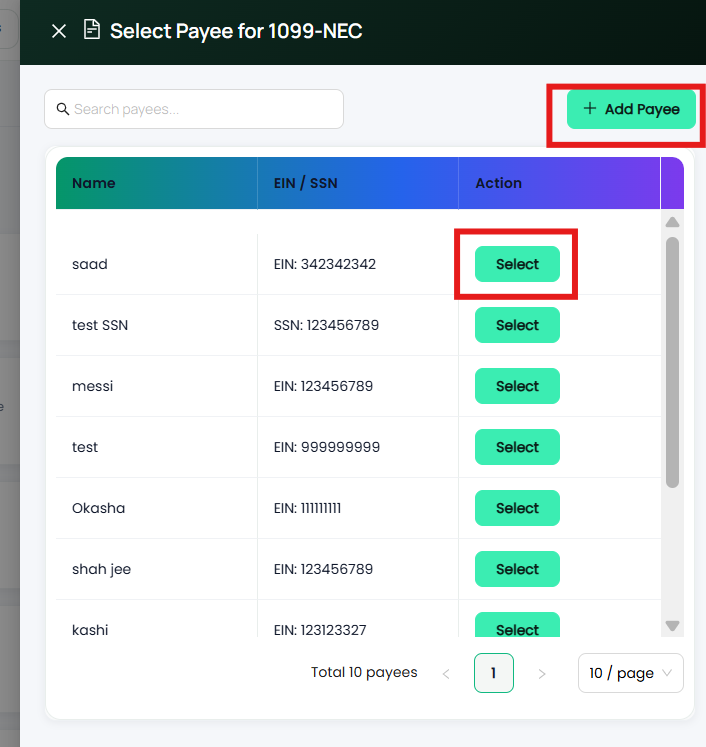Viewport: 706px width, 747px height.
Task: Click SSN: 123456789
Action: pyautogui.click(x=326, y=325)
